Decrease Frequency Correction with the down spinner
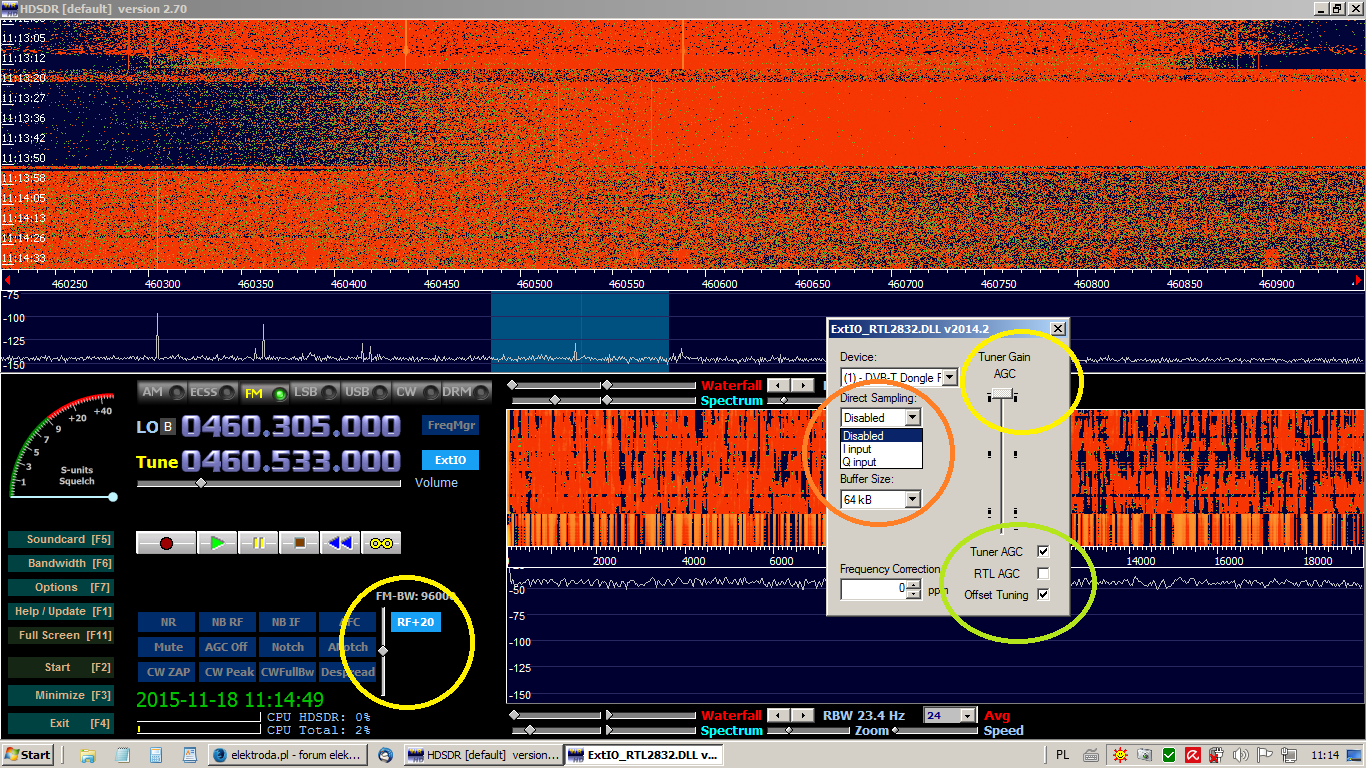 point(913,594)
